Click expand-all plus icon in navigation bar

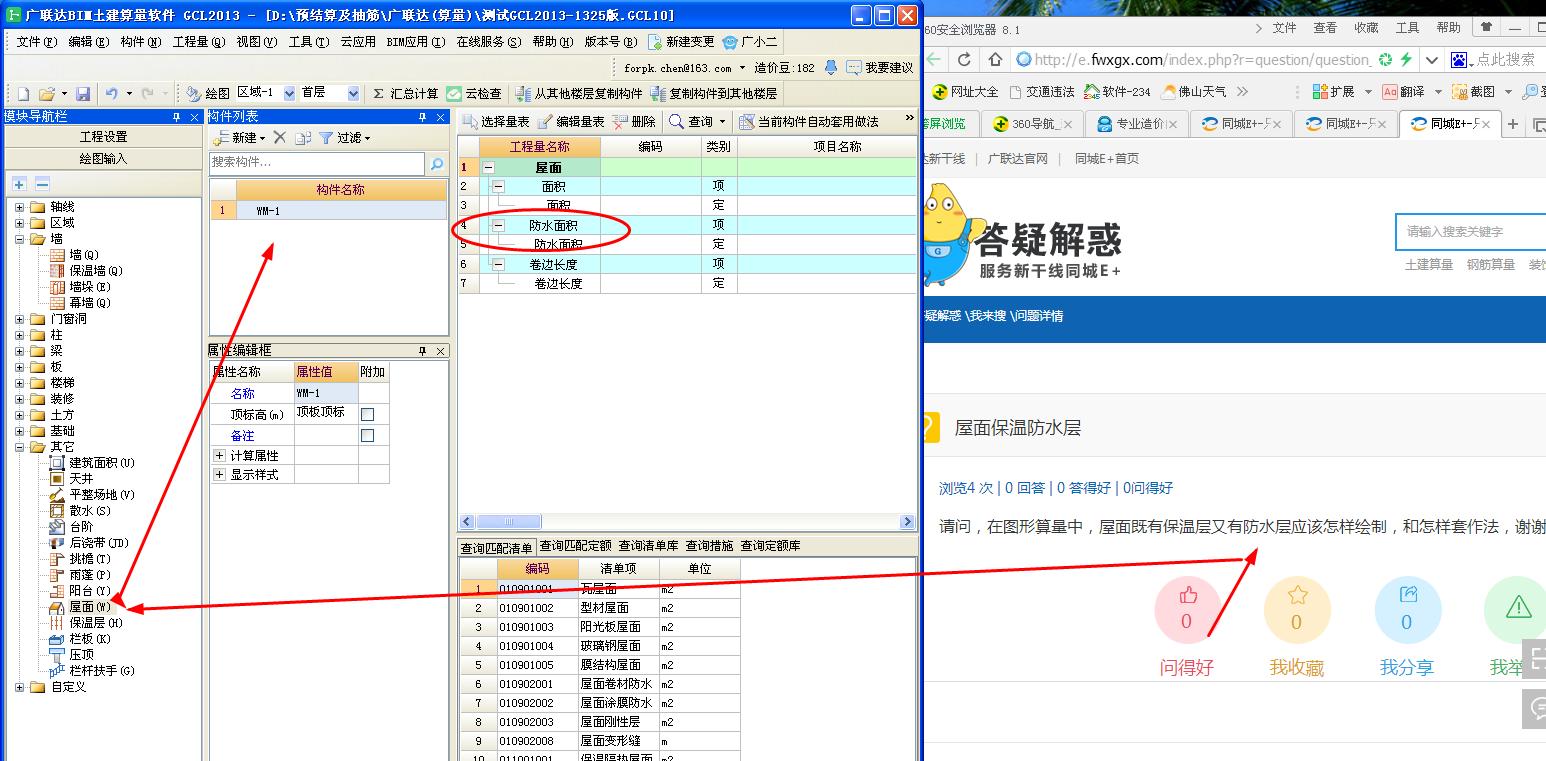[x=19, y=184]
